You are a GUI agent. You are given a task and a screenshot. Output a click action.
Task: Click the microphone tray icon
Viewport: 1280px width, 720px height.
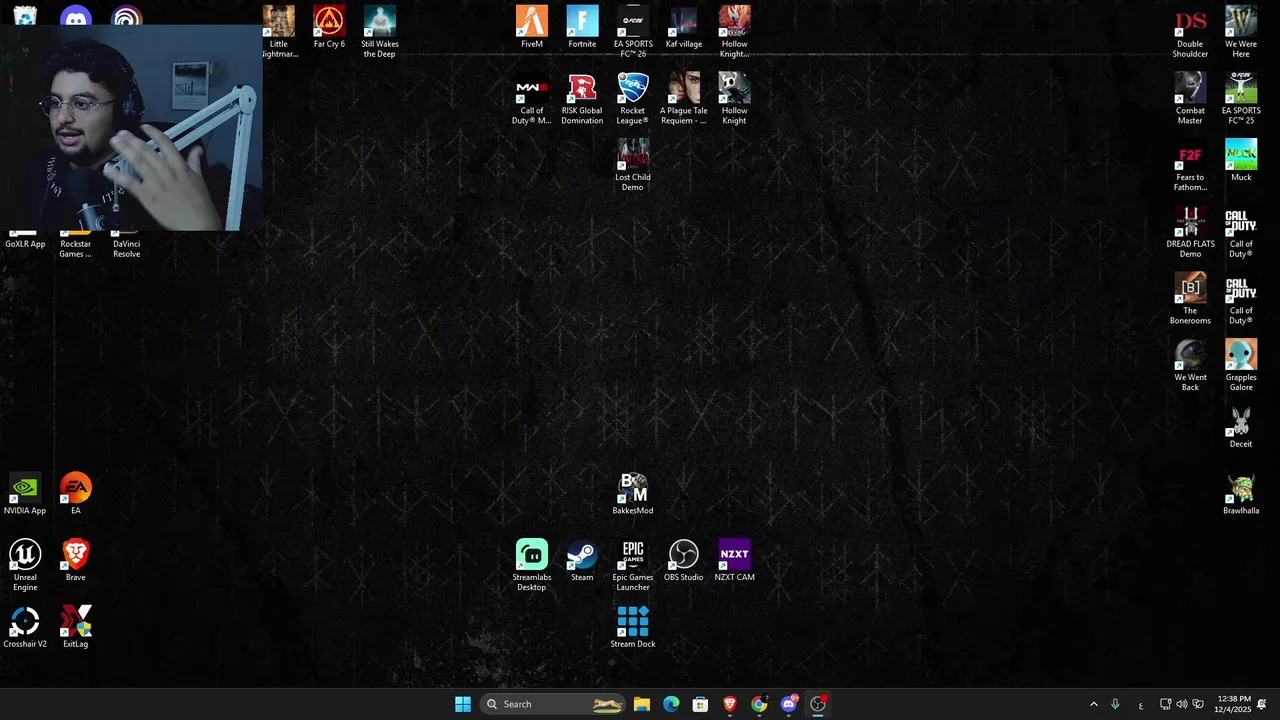pos(1115,704)
